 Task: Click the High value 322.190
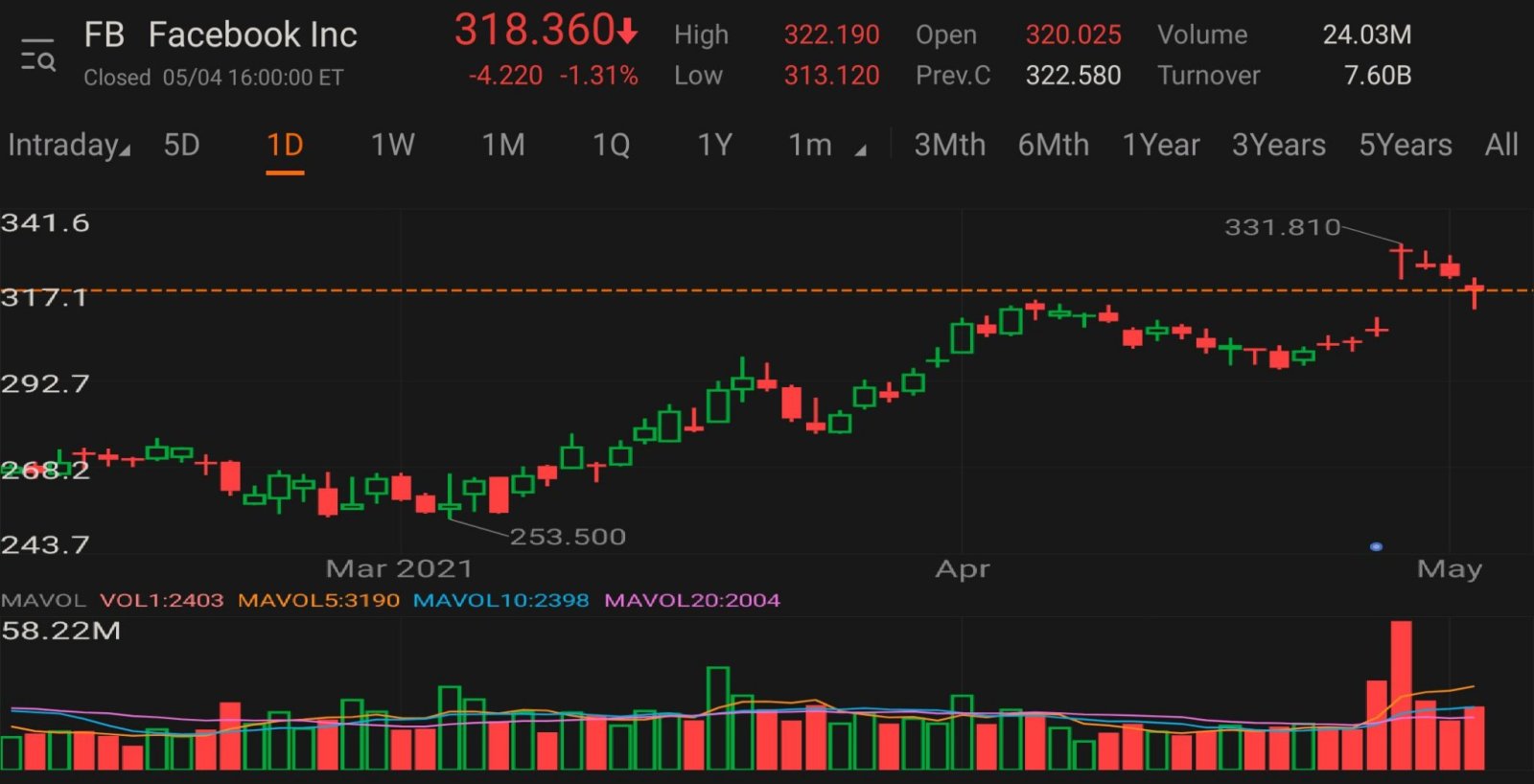point(831,35)
